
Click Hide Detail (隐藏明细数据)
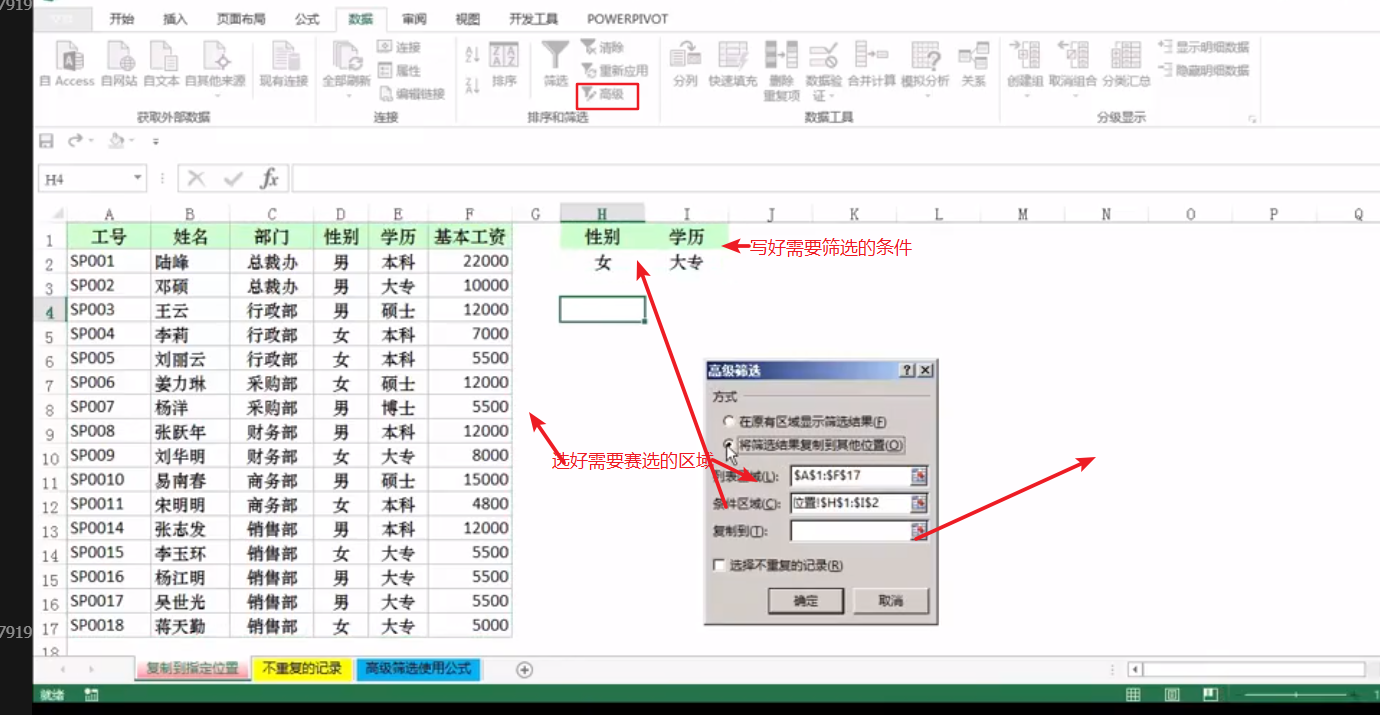coord(1204,71)
